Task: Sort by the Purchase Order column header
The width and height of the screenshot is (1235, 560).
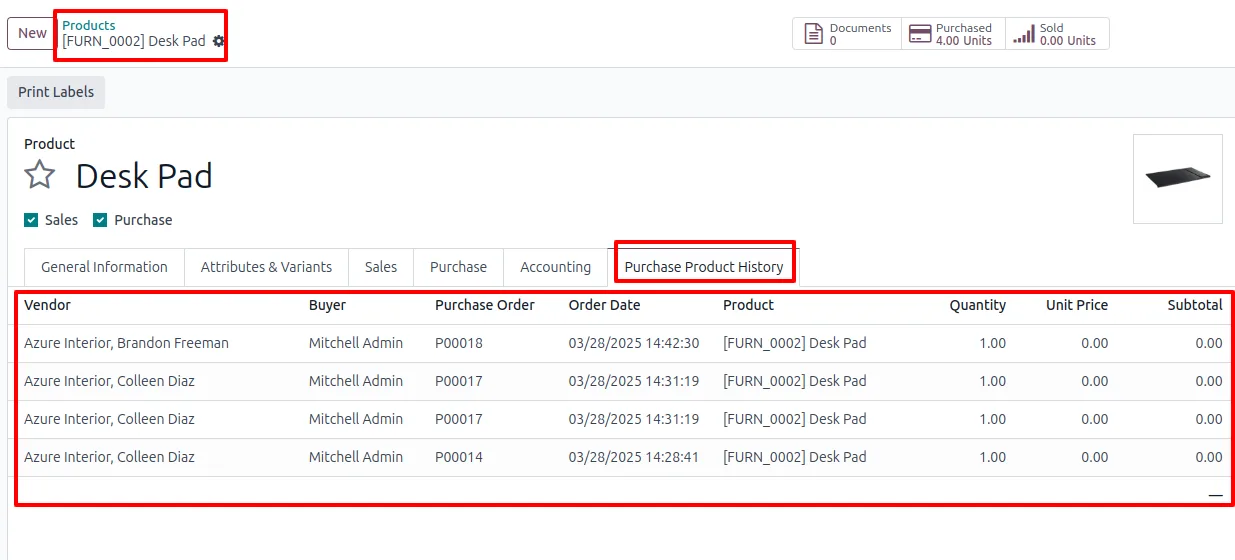Action: point(485,305)
